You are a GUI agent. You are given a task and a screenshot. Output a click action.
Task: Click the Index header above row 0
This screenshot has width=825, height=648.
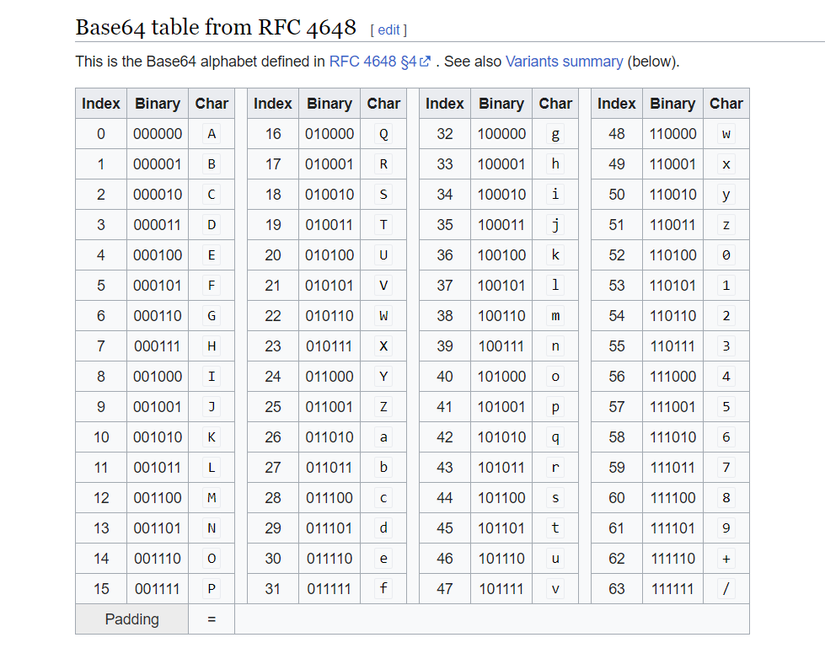click(101, 104)
